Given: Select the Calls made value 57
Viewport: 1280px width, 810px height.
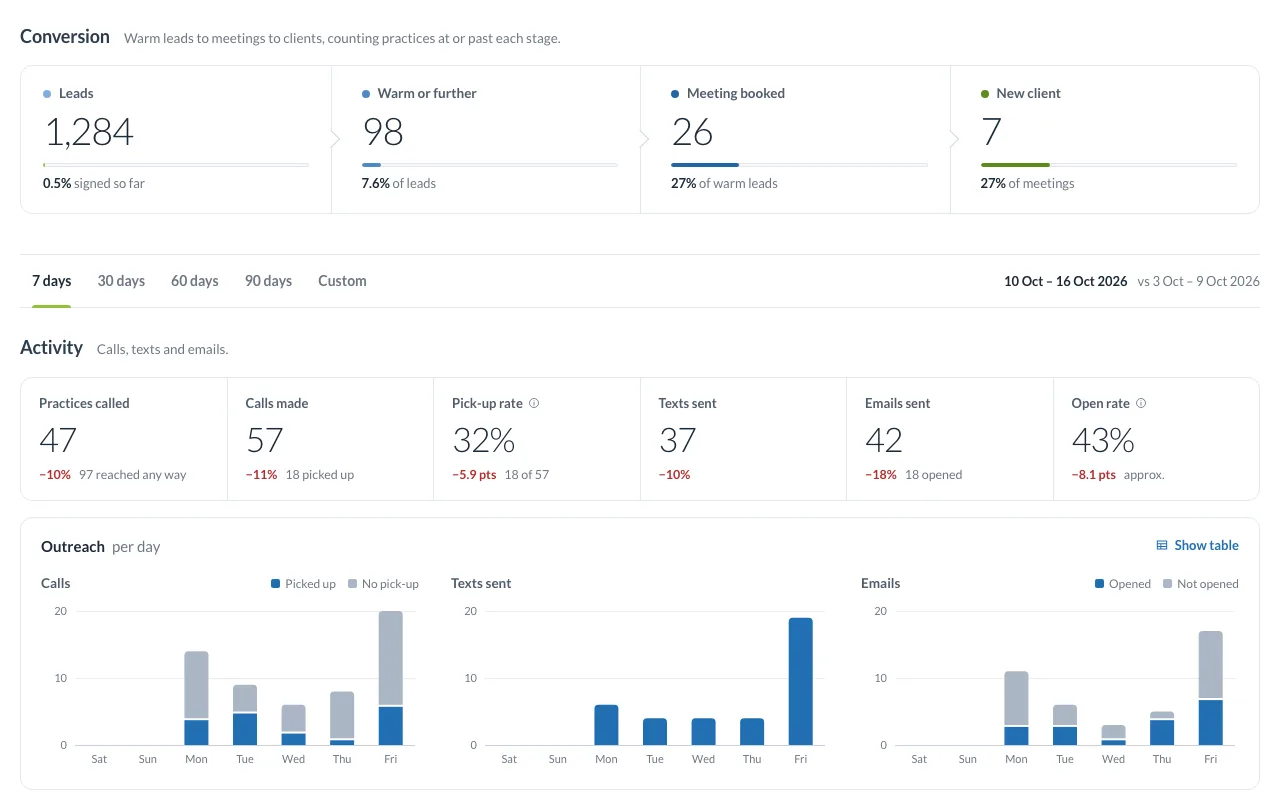Looking at the screenshot, I should tap(264, 440).
